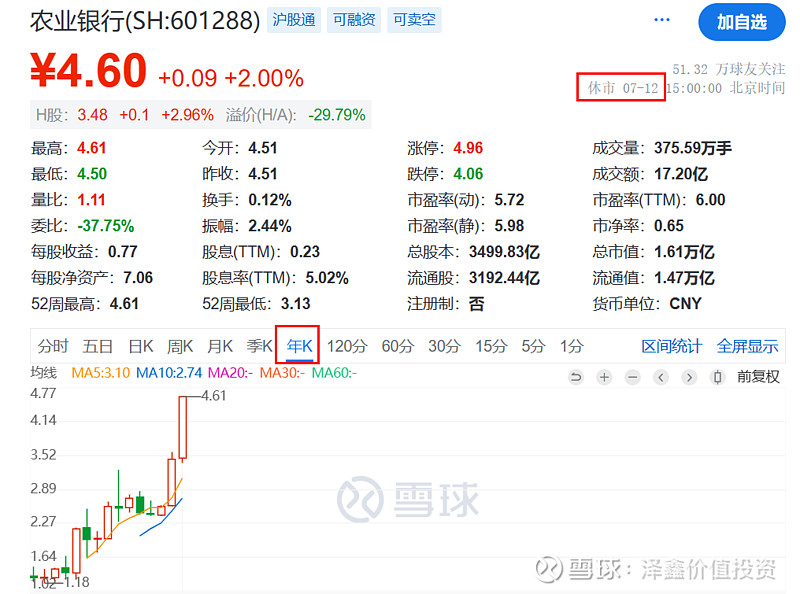Click the stock title 农业银行(SH:601288)

[x=145, y=21]
